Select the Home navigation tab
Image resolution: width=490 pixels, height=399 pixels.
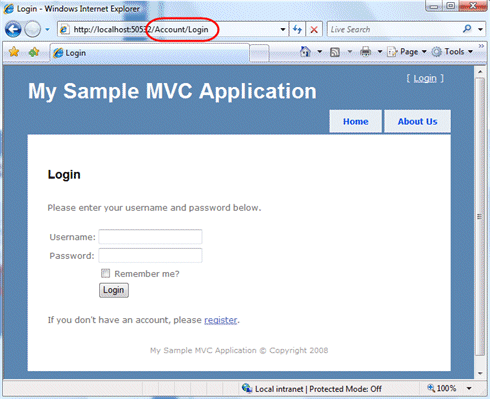(356, 122)
